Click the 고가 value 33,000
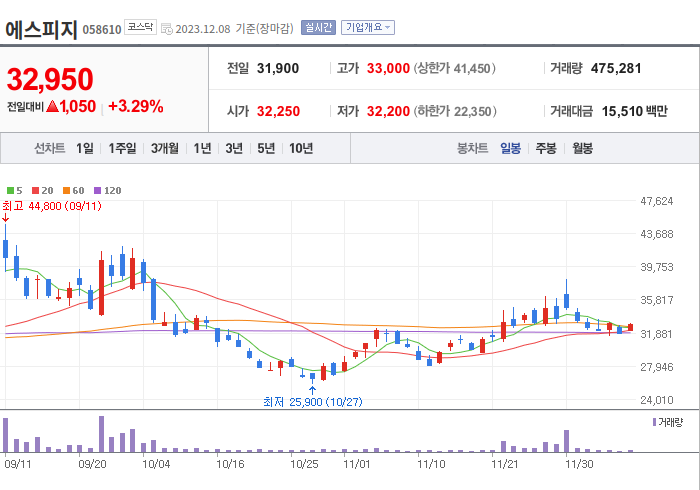 click(x=388, y=68)
